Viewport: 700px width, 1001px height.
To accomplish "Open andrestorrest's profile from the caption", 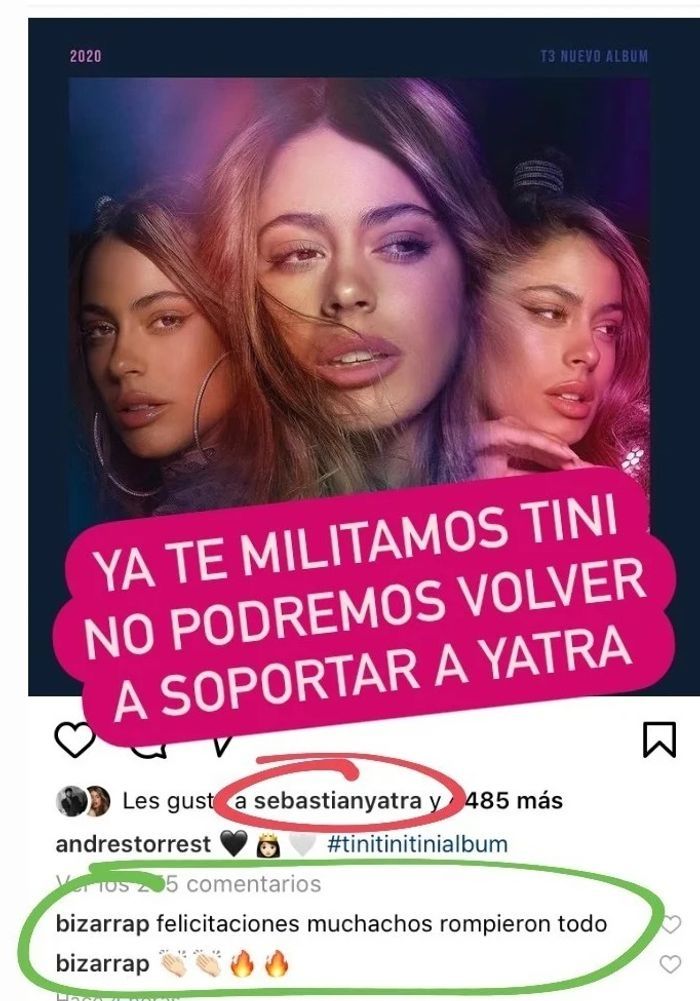I will 133,844.
